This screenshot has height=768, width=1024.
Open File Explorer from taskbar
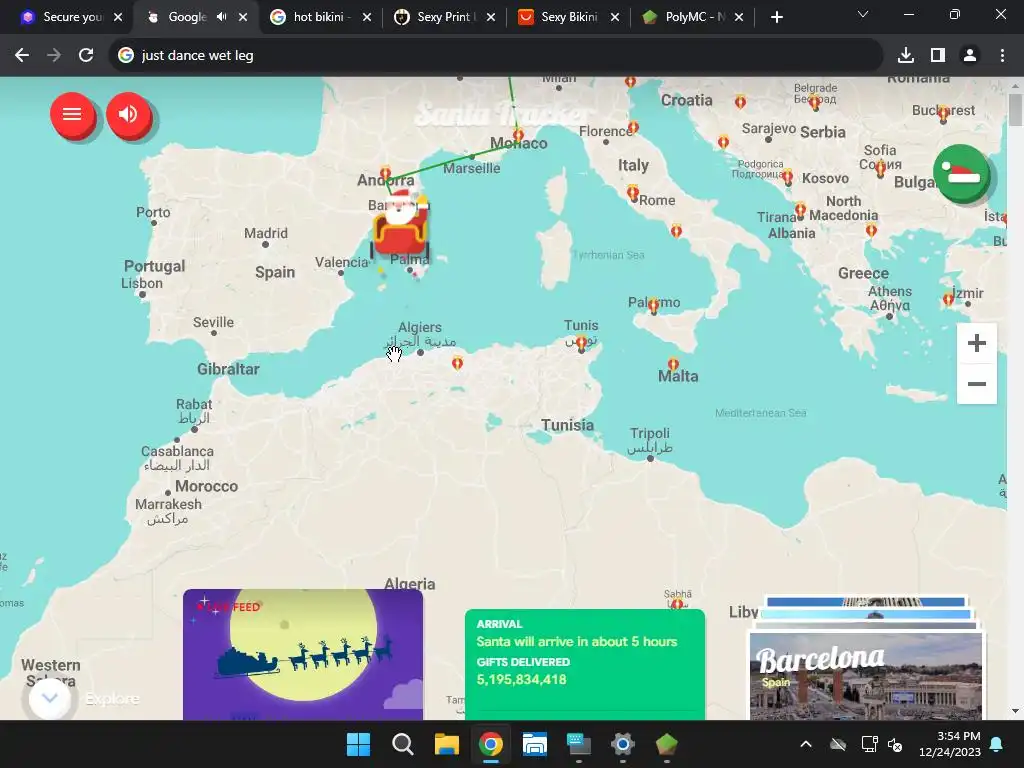[x=447, y=744]
